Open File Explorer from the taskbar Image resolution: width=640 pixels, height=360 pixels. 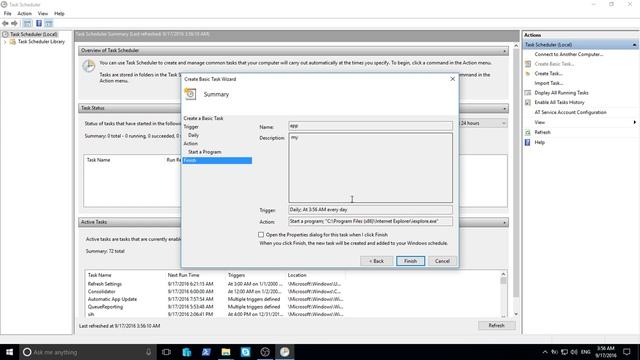click(226, 352)
